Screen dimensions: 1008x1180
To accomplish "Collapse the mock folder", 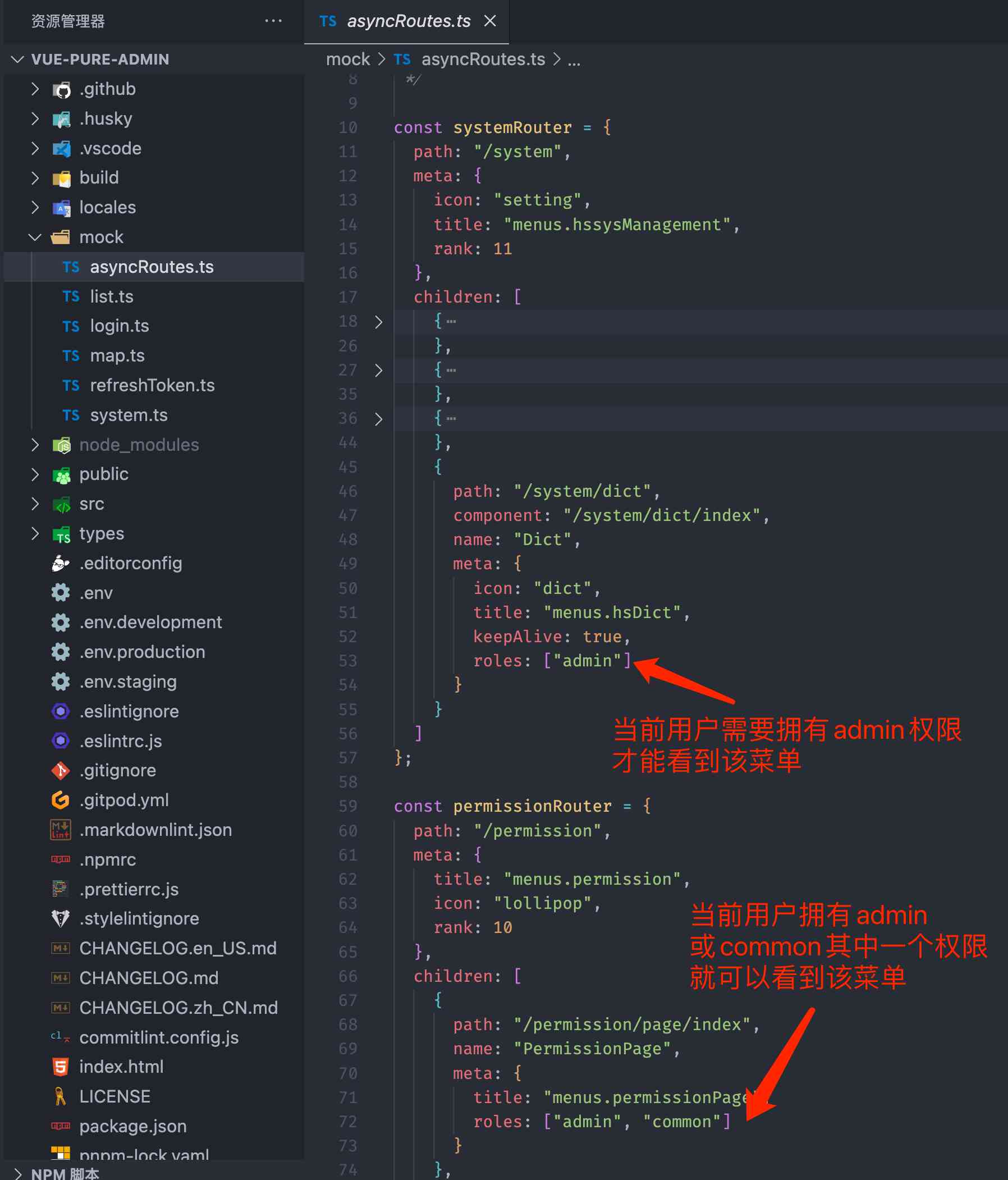I will [x=35, y=237].
